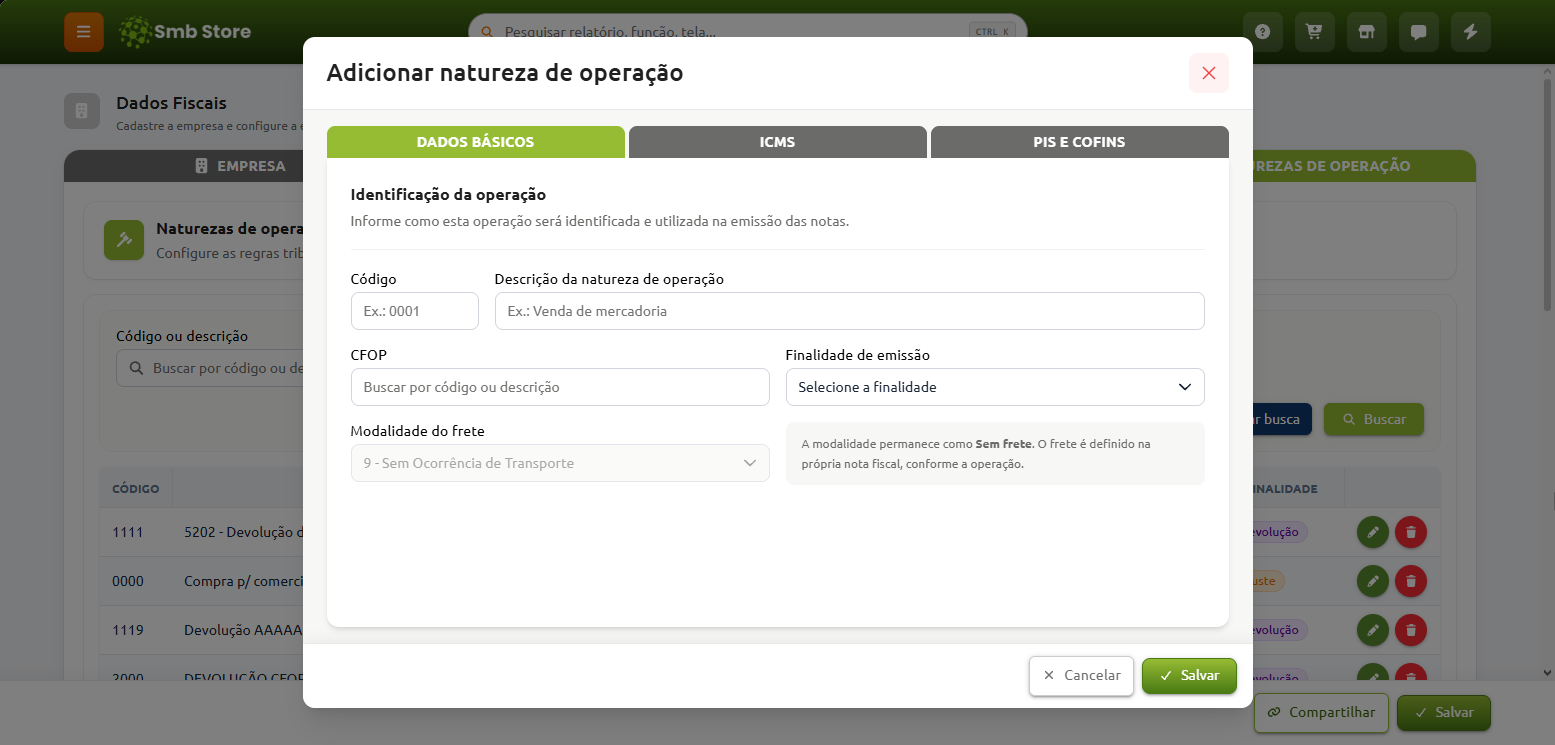Open the orange hamburger menu
The height and width of the screenshot is (745, 1555).
(x=84, y=31)
